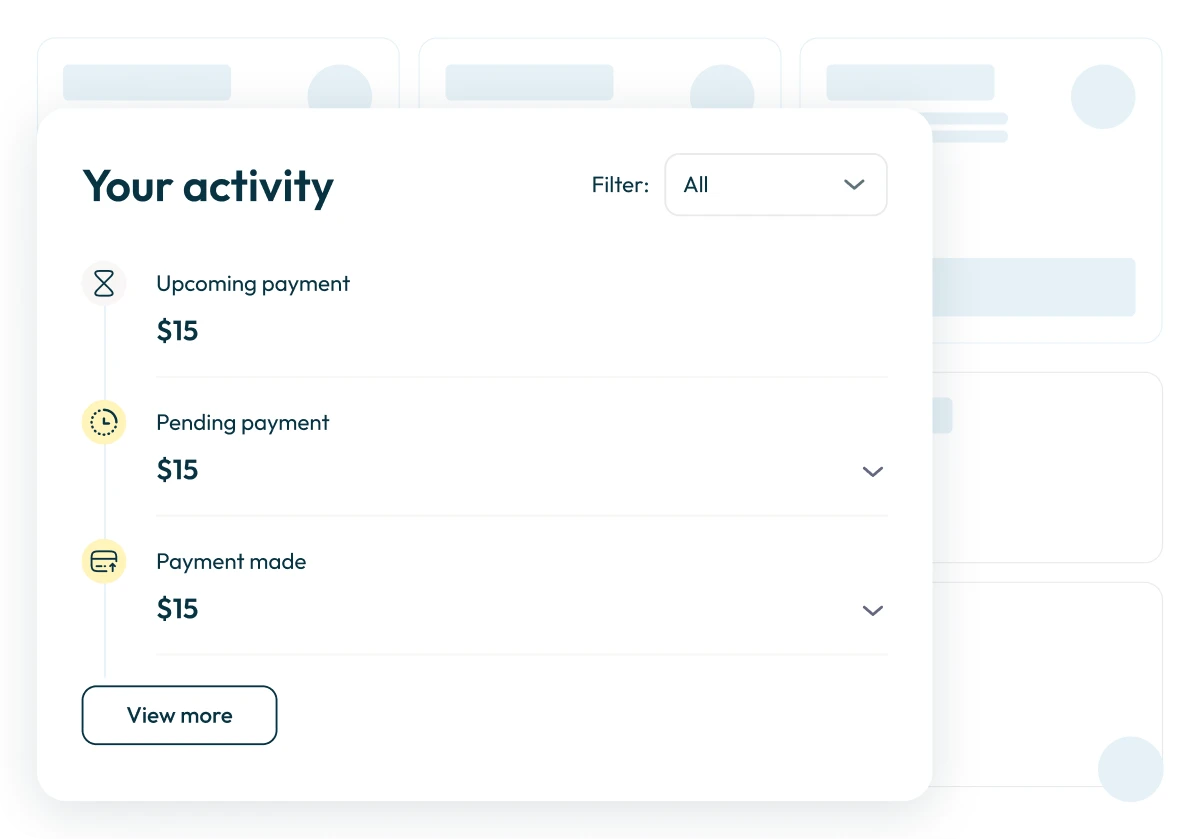The image size is (1200, 839).
Task: Select the Pending payment label
Action: click(x=243, y=423)
